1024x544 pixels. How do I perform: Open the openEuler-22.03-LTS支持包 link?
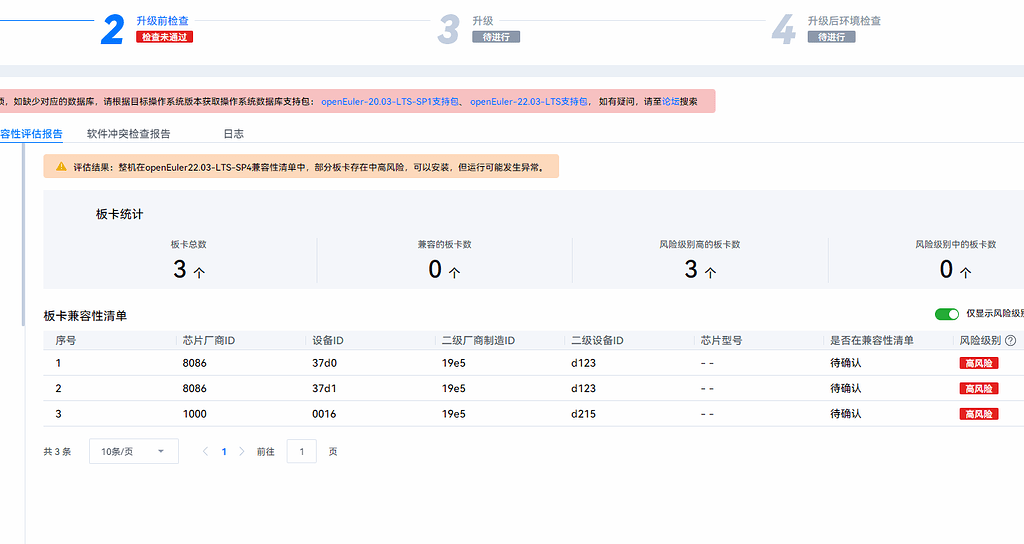(x=529, y=102)
